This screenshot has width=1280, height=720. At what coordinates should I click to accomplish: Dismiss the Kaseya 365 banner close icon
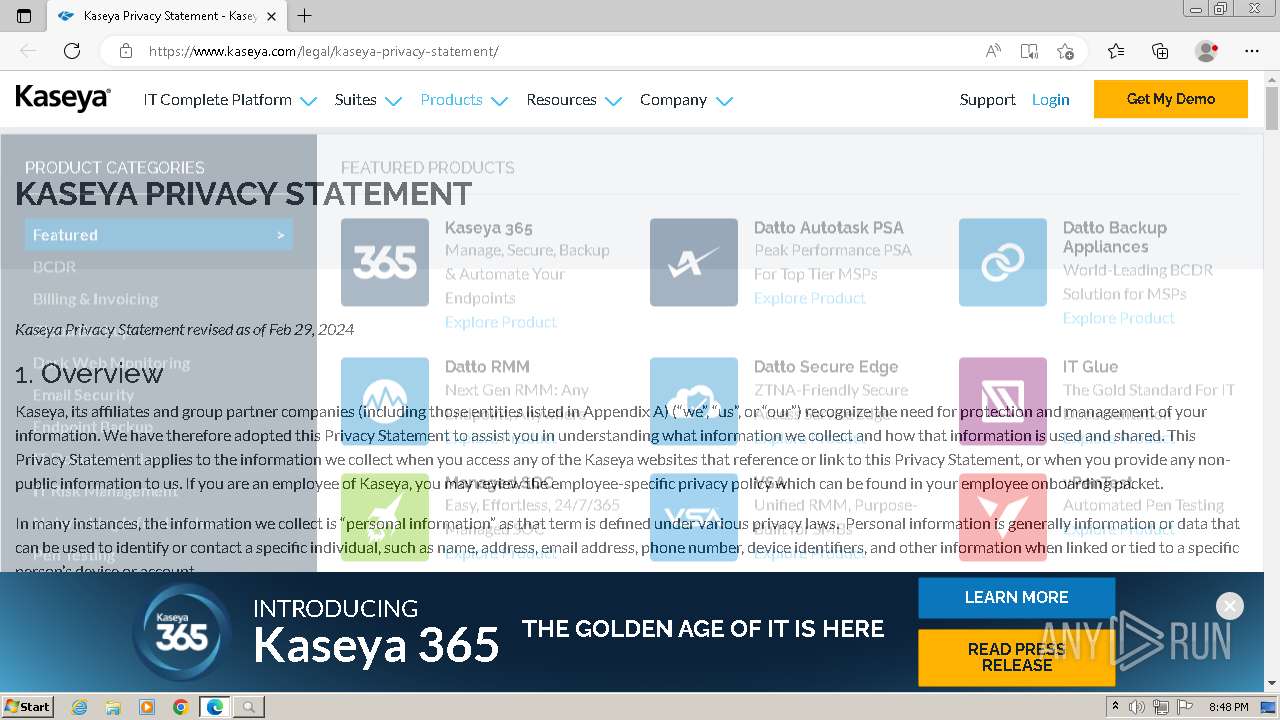pyautogui.click(x=1230, y=606)
